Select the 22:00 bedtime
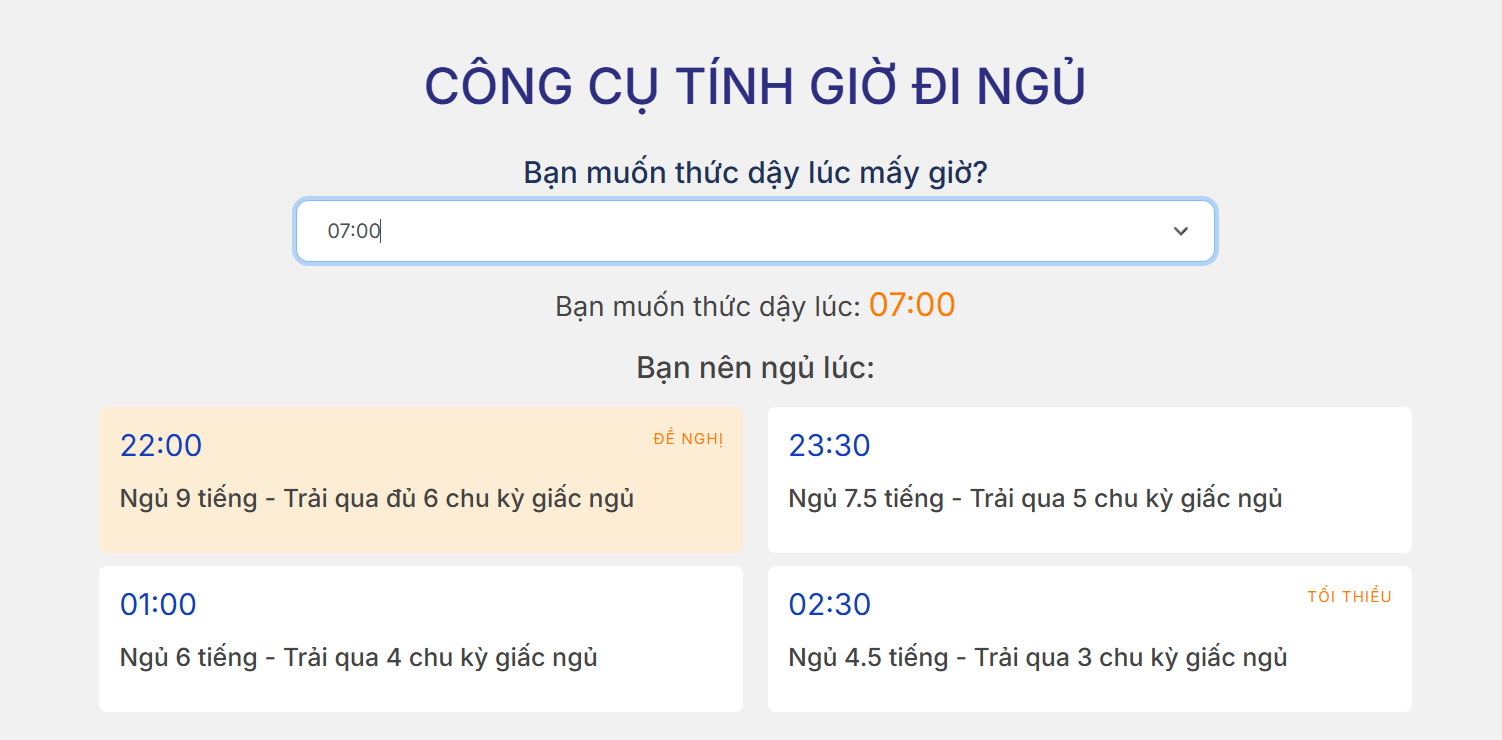The image size is (1502, 740). tap(161, 446)
